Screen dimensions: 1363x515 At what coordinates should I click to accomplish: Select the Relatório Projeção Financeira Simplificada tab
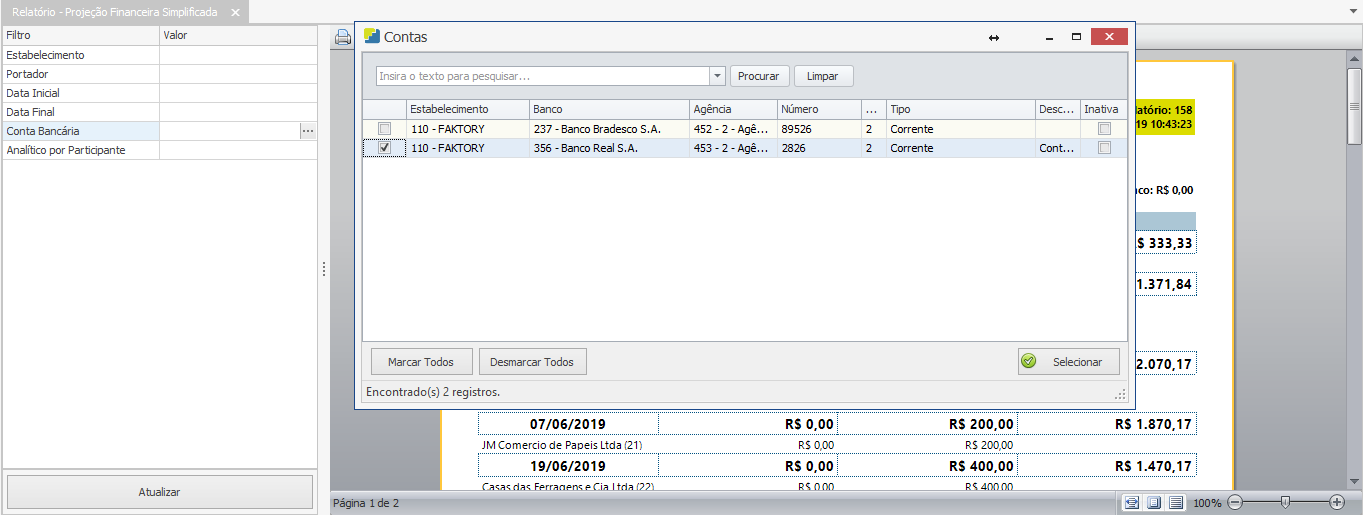click(114, 12)
